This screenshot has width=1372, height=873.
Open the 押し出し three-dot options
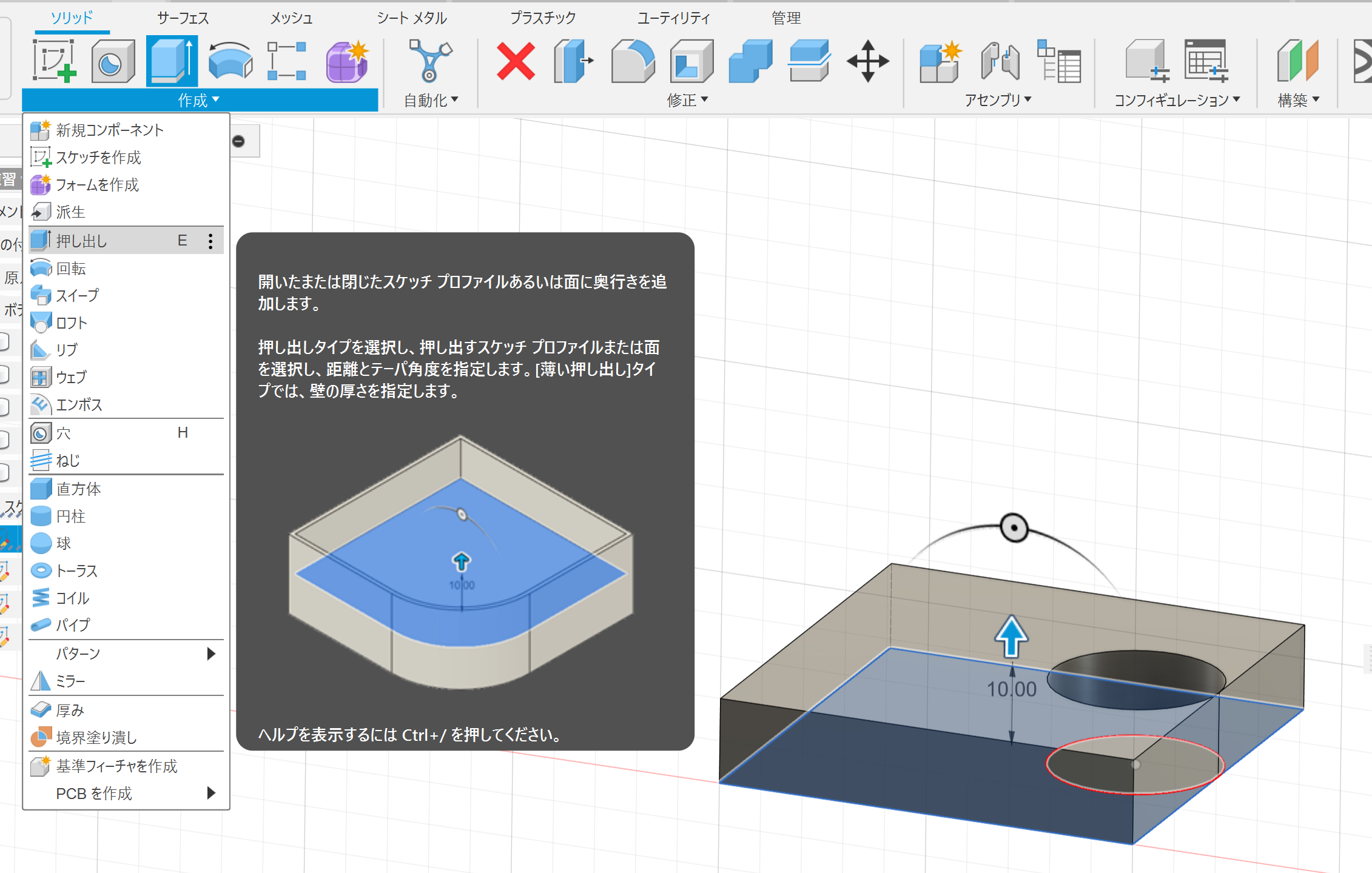coord(210,241)
